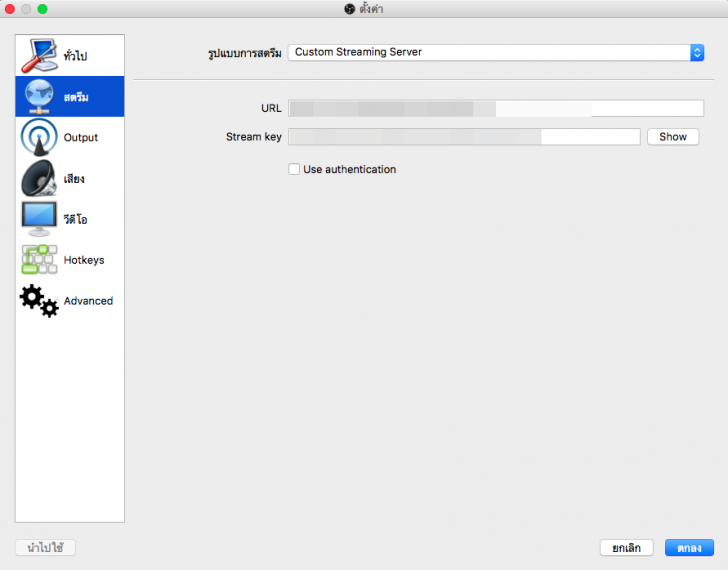
Task: Click inside the URL input field
Action: click(496, 108)
